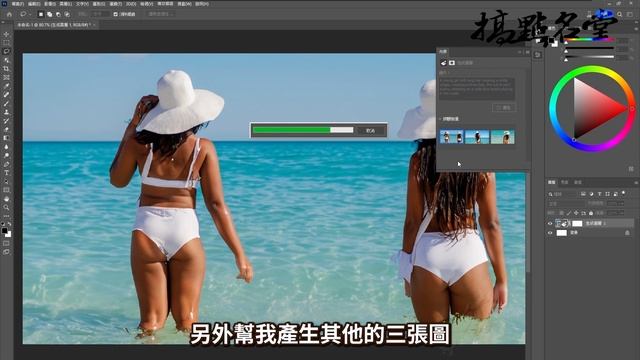
Task: Select the Horizontal Type tool
Action: 6,173
